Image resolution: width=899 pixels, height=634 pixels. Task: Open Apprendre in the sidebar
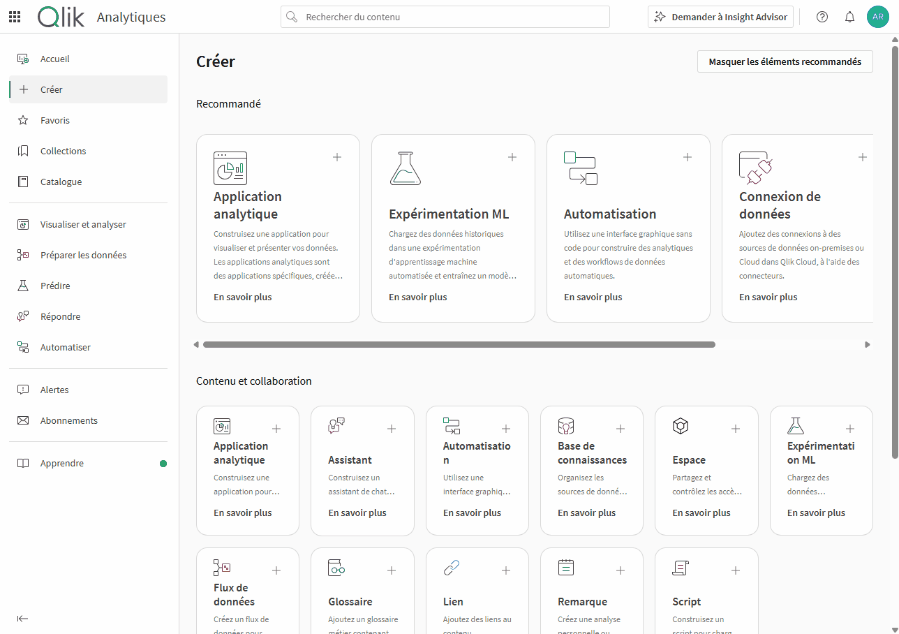click(62, 463)
